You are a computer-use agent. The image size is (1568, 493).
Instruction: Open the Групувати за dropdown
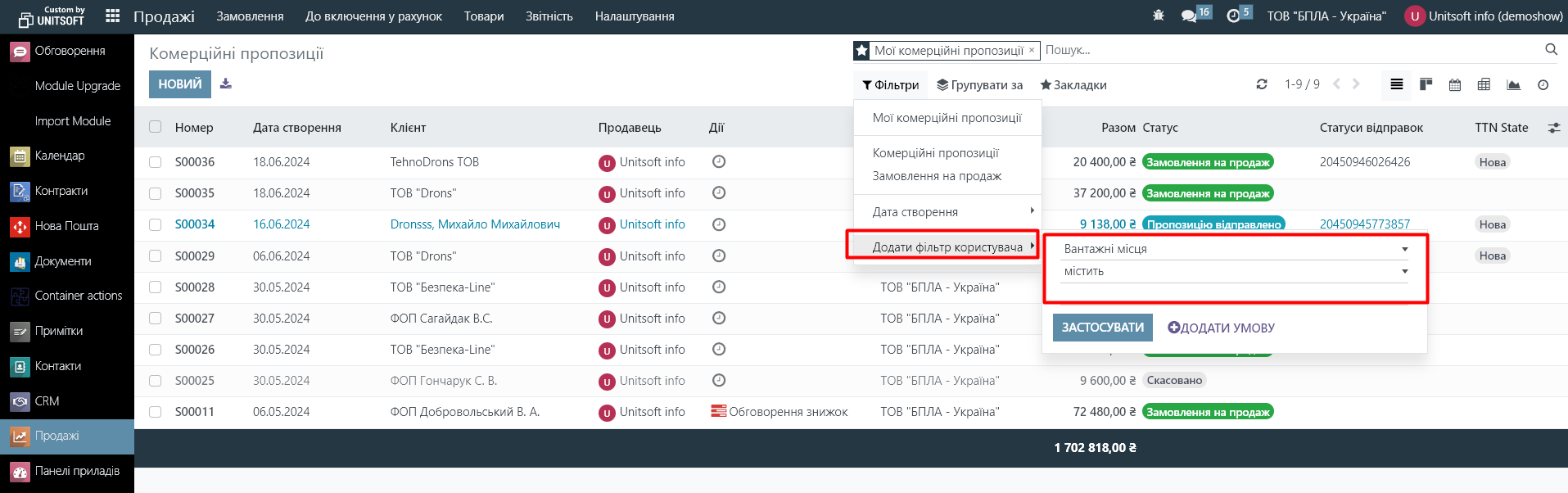coord(980,85)
